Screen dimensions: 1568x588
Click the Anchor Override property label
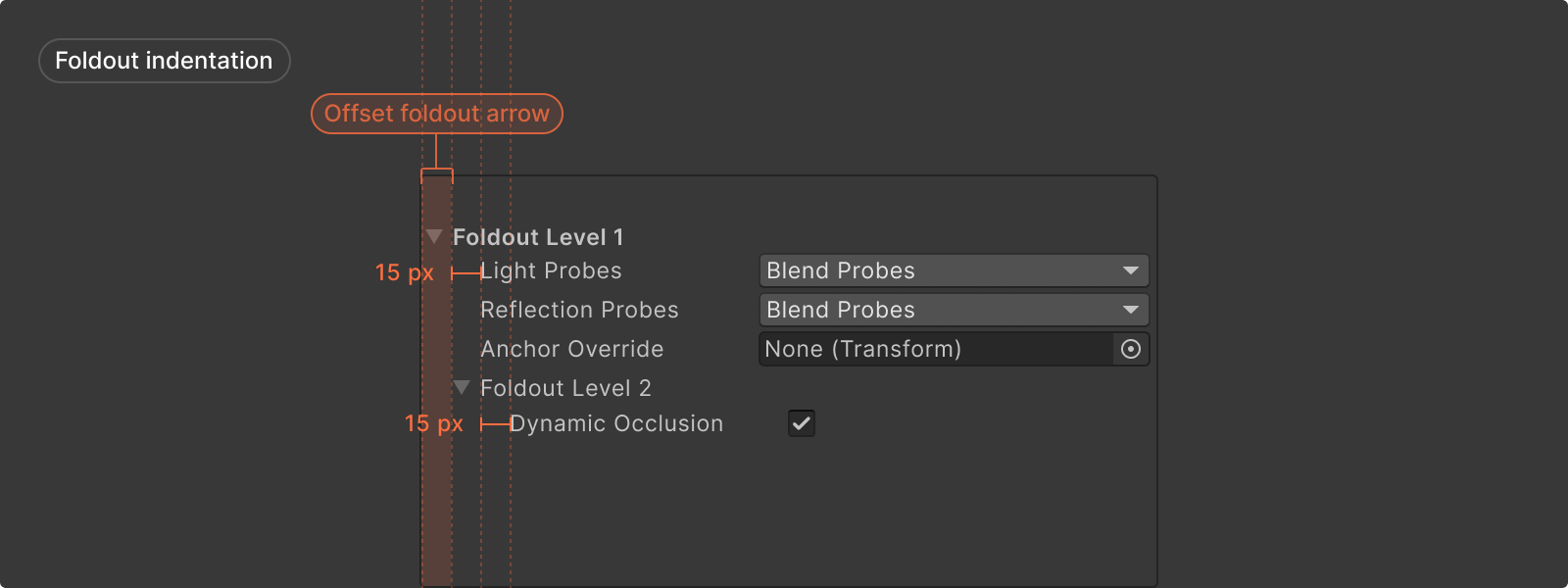pyautogui.click(x=571, y=349)
